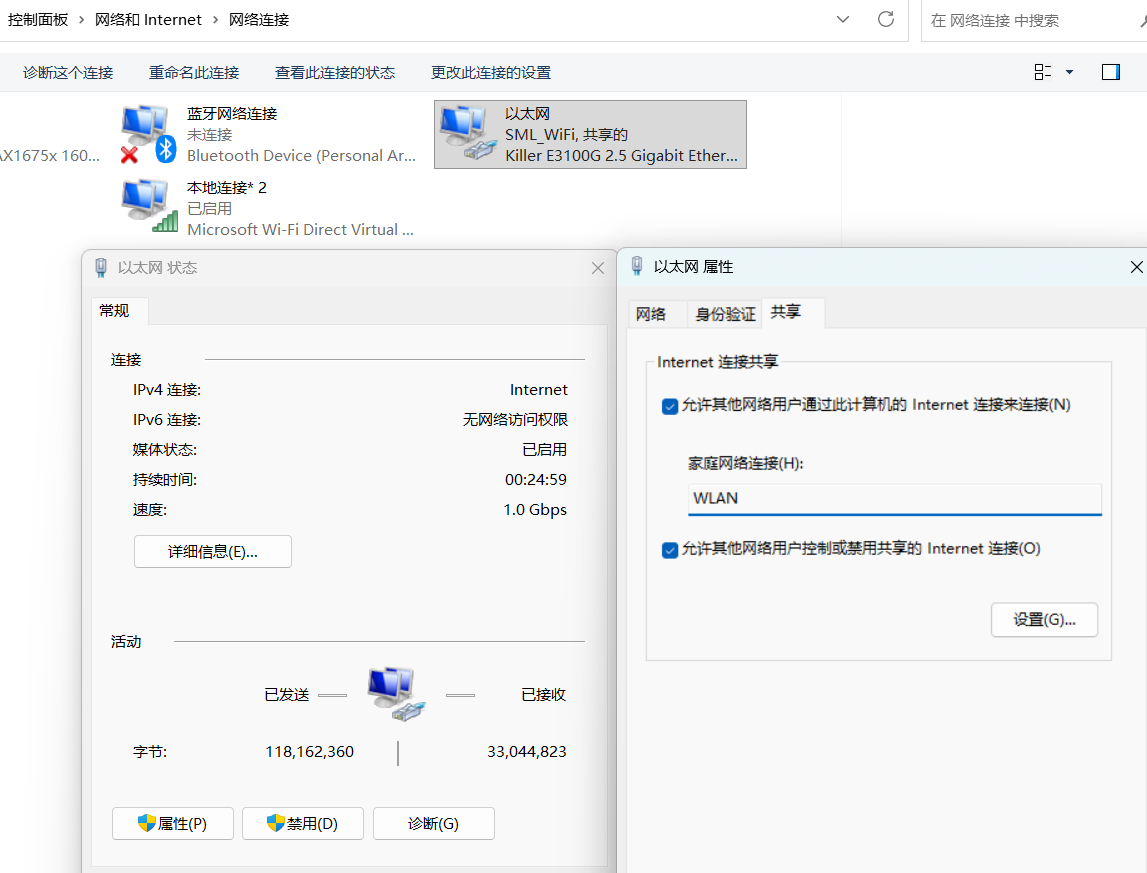Click the 118,162,360 bytes sent value

(309, 752)
